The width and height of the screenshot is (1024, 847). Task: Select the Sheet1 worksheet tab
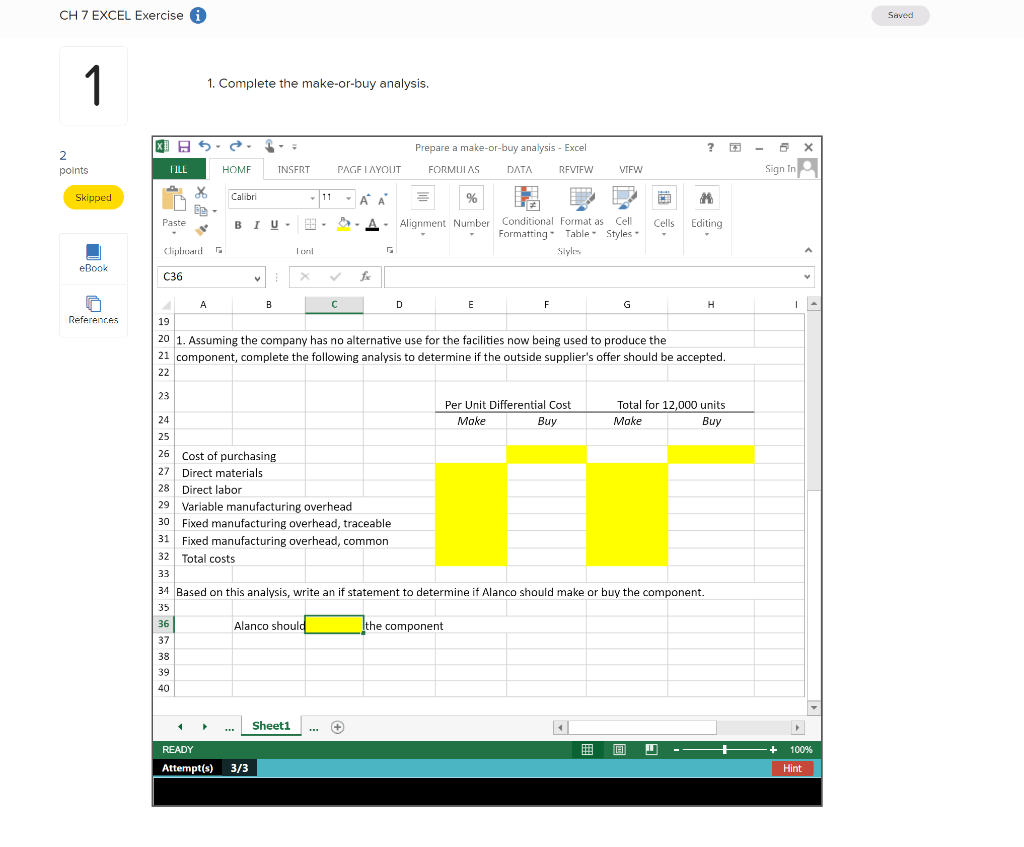pyautogui.click(x=271, y=726)
